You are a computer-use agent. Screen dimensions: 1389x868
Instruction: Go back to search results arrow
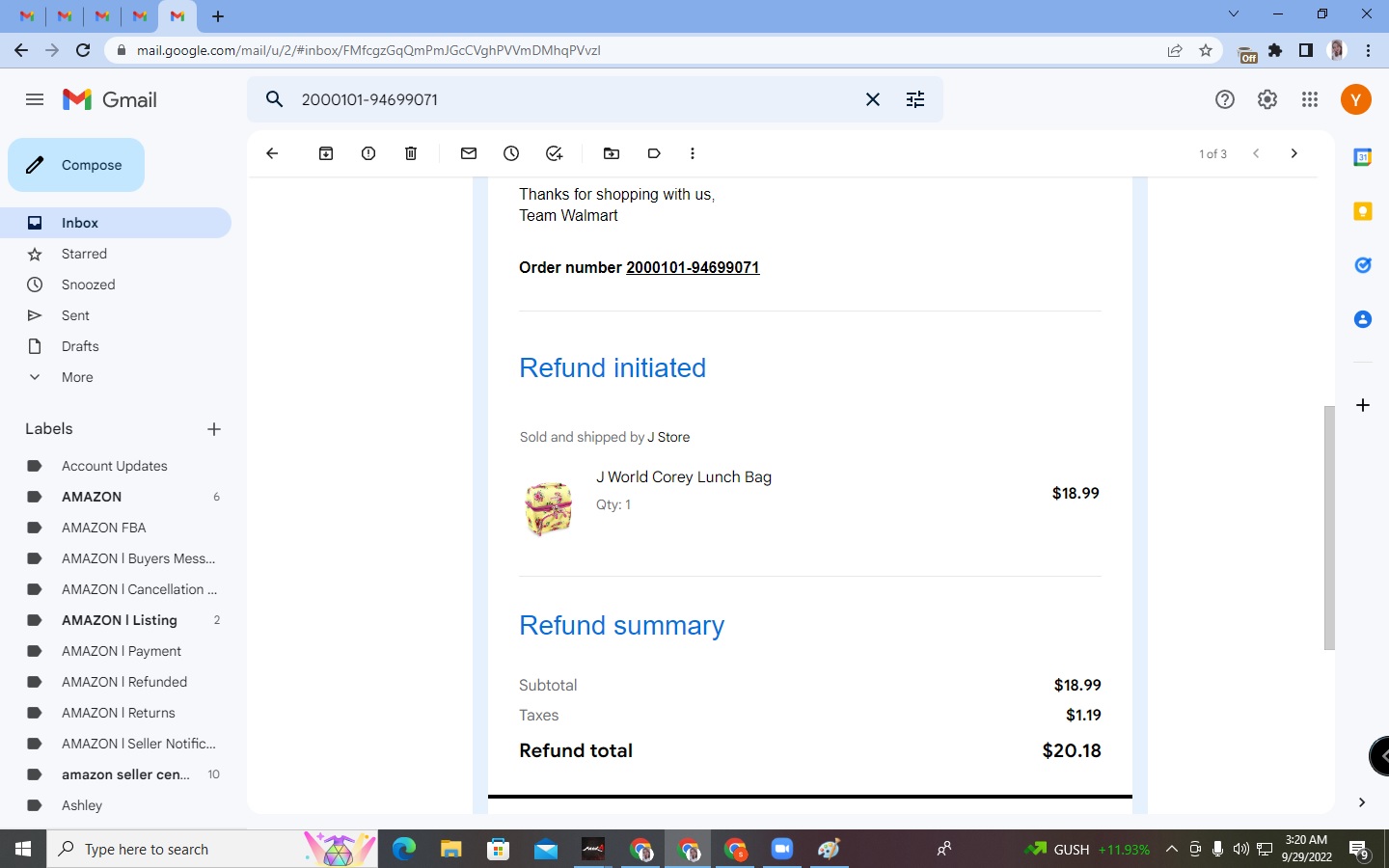click(272, 153)
